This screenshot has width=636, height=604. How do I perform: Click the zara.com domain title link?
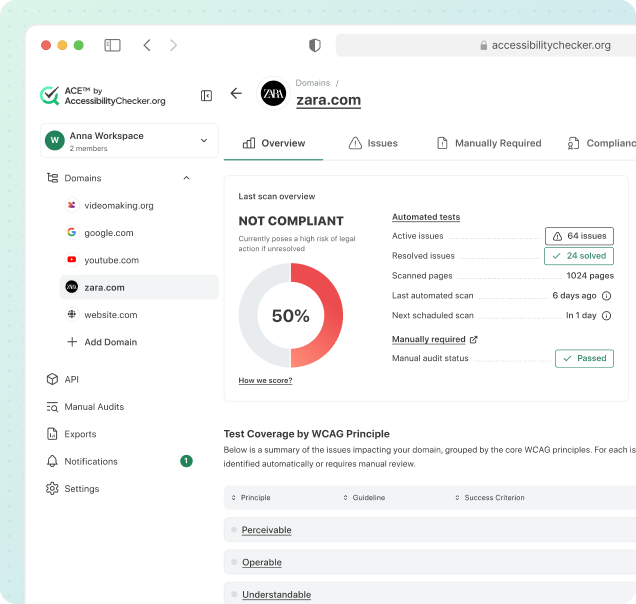(x=329, y=100)
